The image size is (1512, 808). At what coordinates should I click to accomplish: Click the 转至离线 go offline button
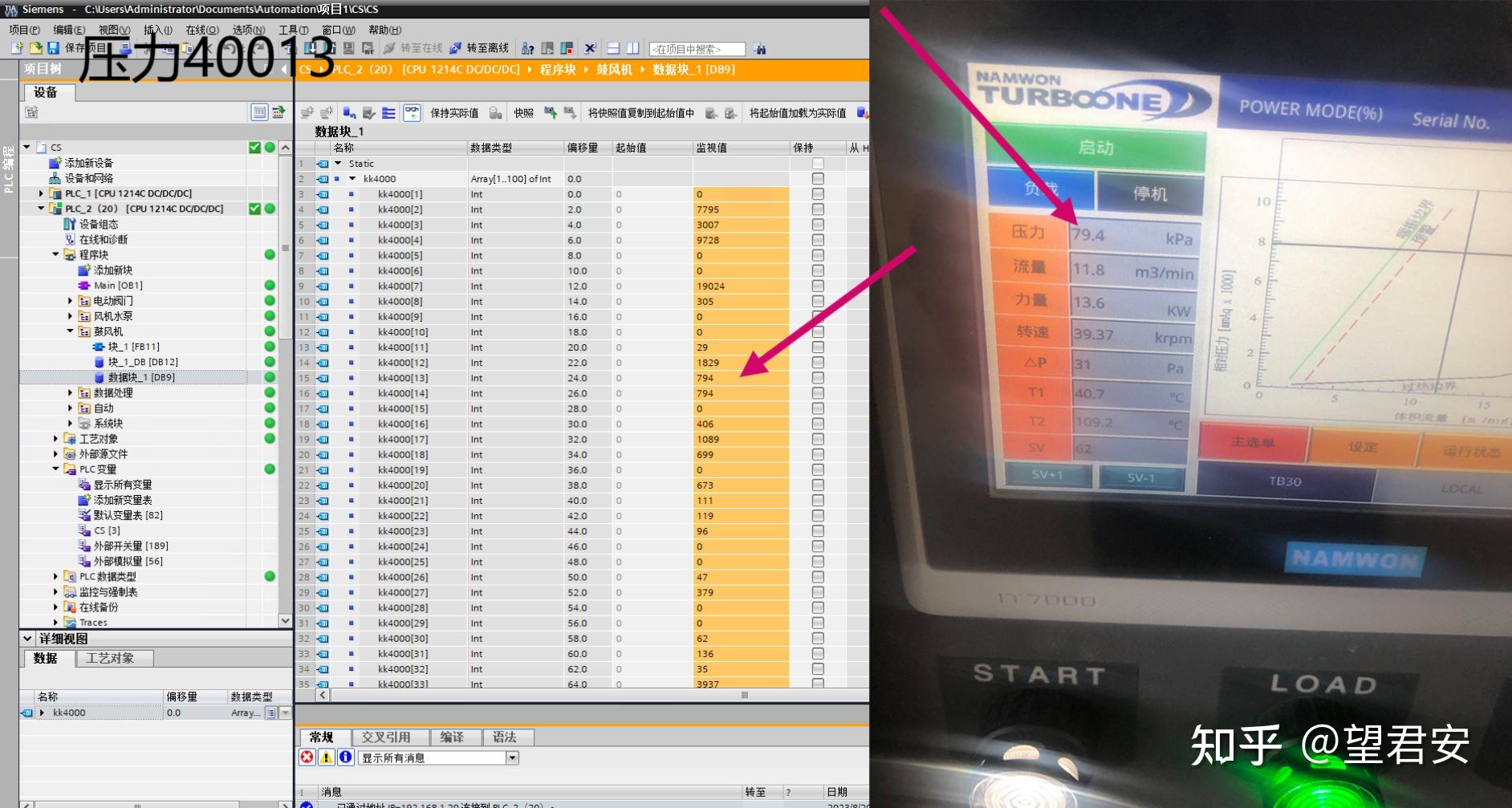(x=479, y=48)
